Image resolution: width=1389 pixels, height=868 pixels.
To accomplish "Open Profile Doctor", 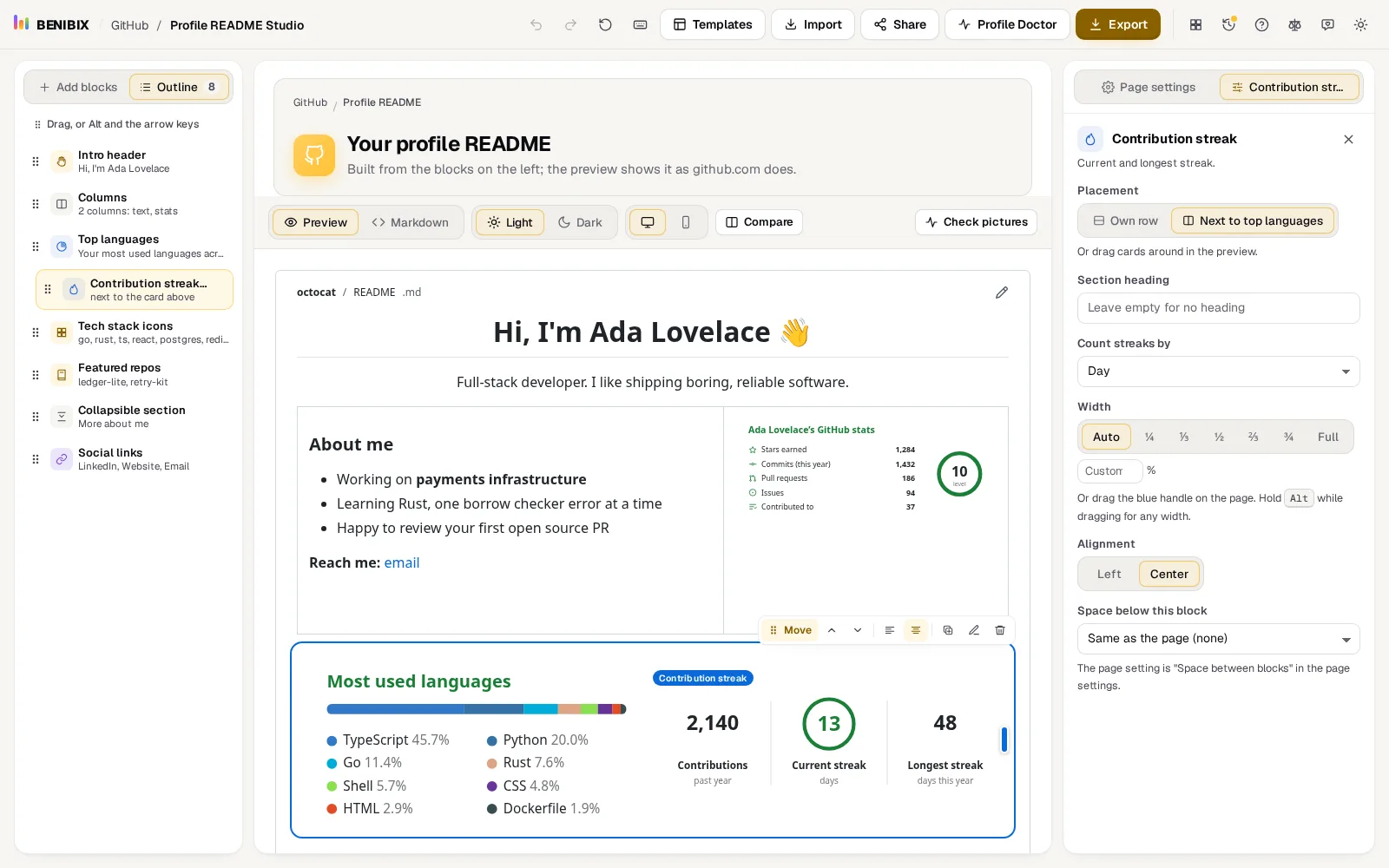I will [1007, 24].
